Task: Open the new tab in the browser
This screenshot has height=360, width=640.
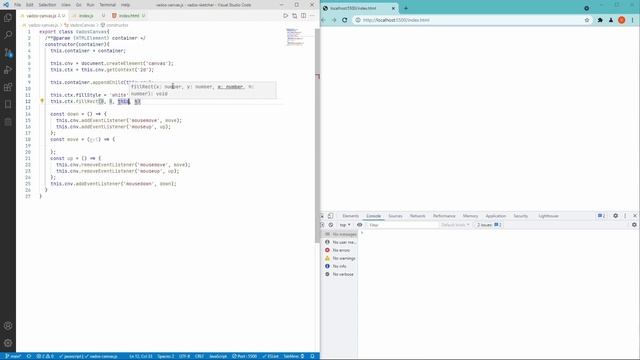Action: point(406,8)
